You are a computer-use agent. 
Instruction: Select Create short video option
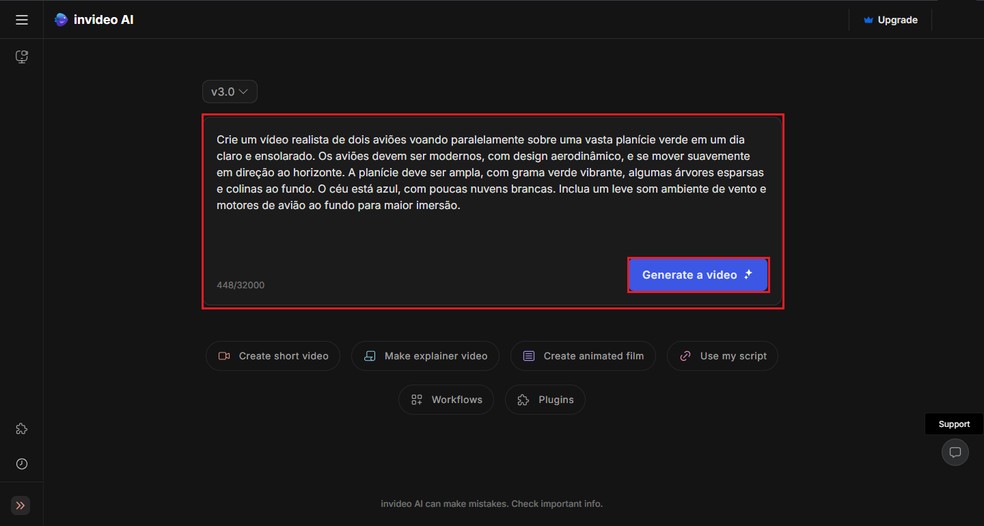[x=273, y=356]
